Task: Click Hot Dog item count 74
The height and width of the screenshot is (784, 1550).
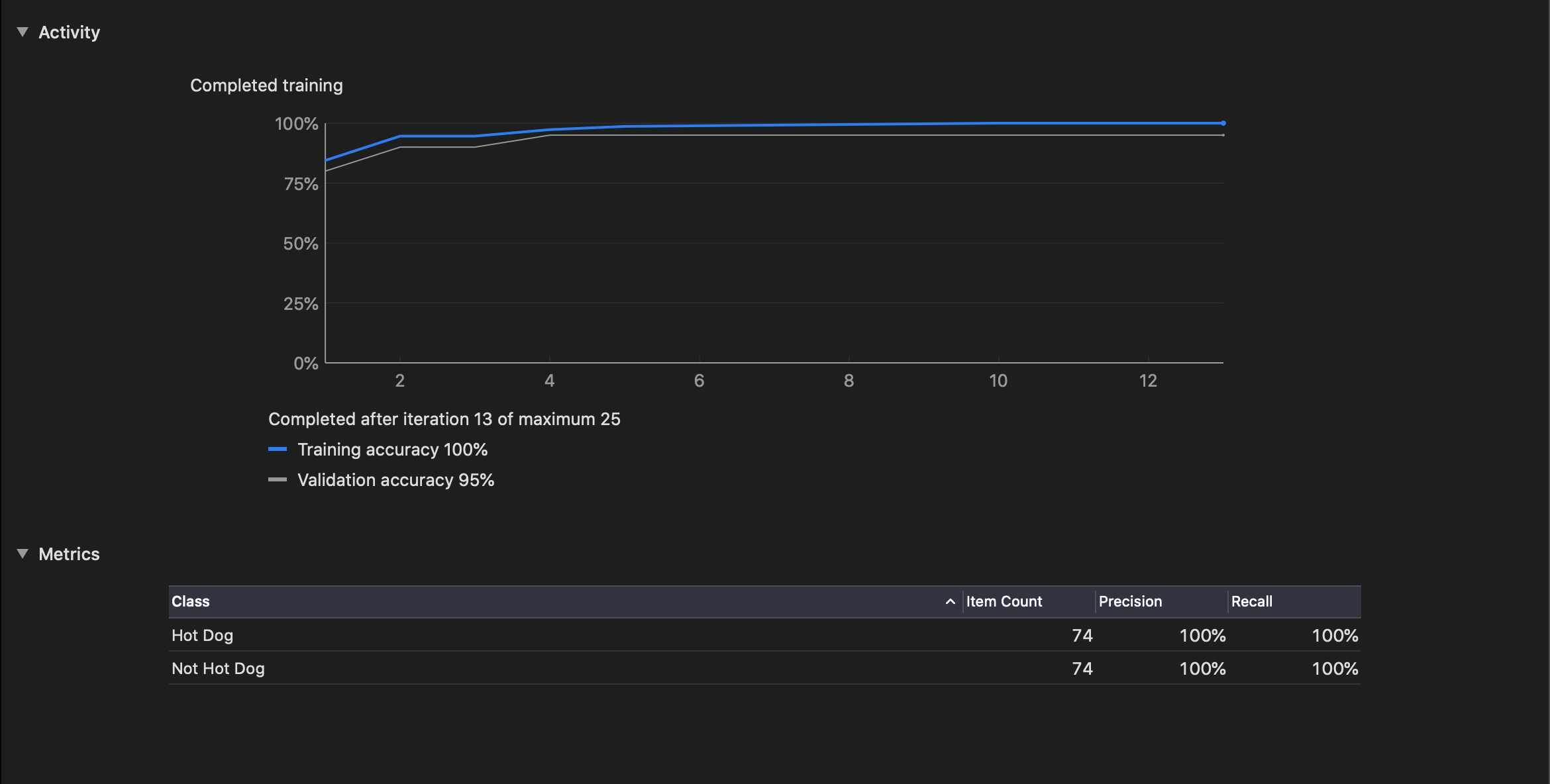Action: [1082, 635]
